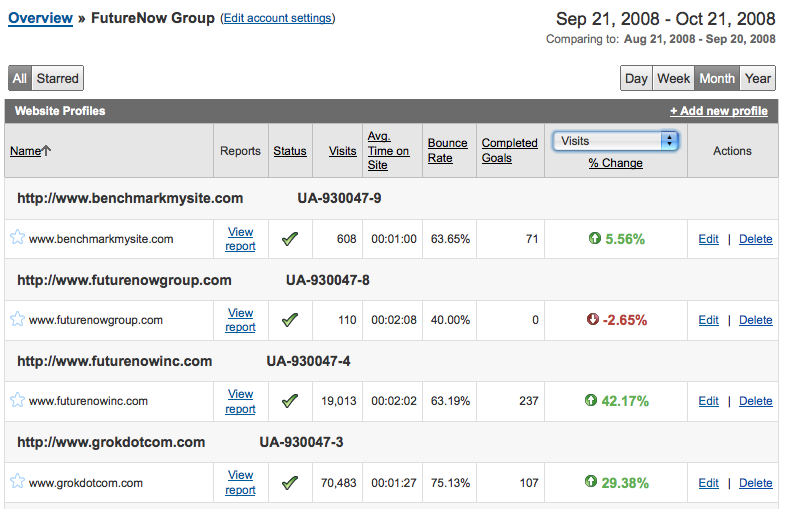View report for www.grokdotcom.com
The height and width of the screenshot is (509, 791).
[x=240, y=482]
